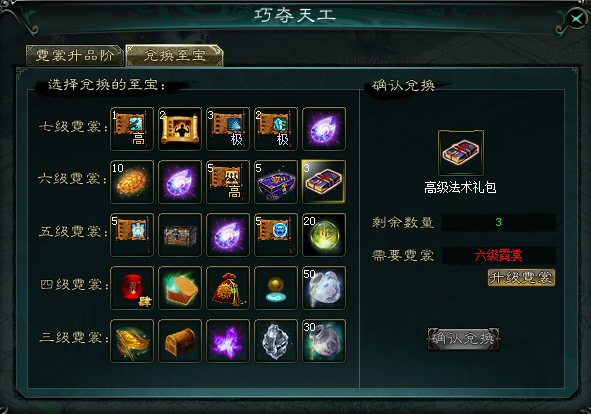Open the 兑换至宝 tab

pos(175,55)
